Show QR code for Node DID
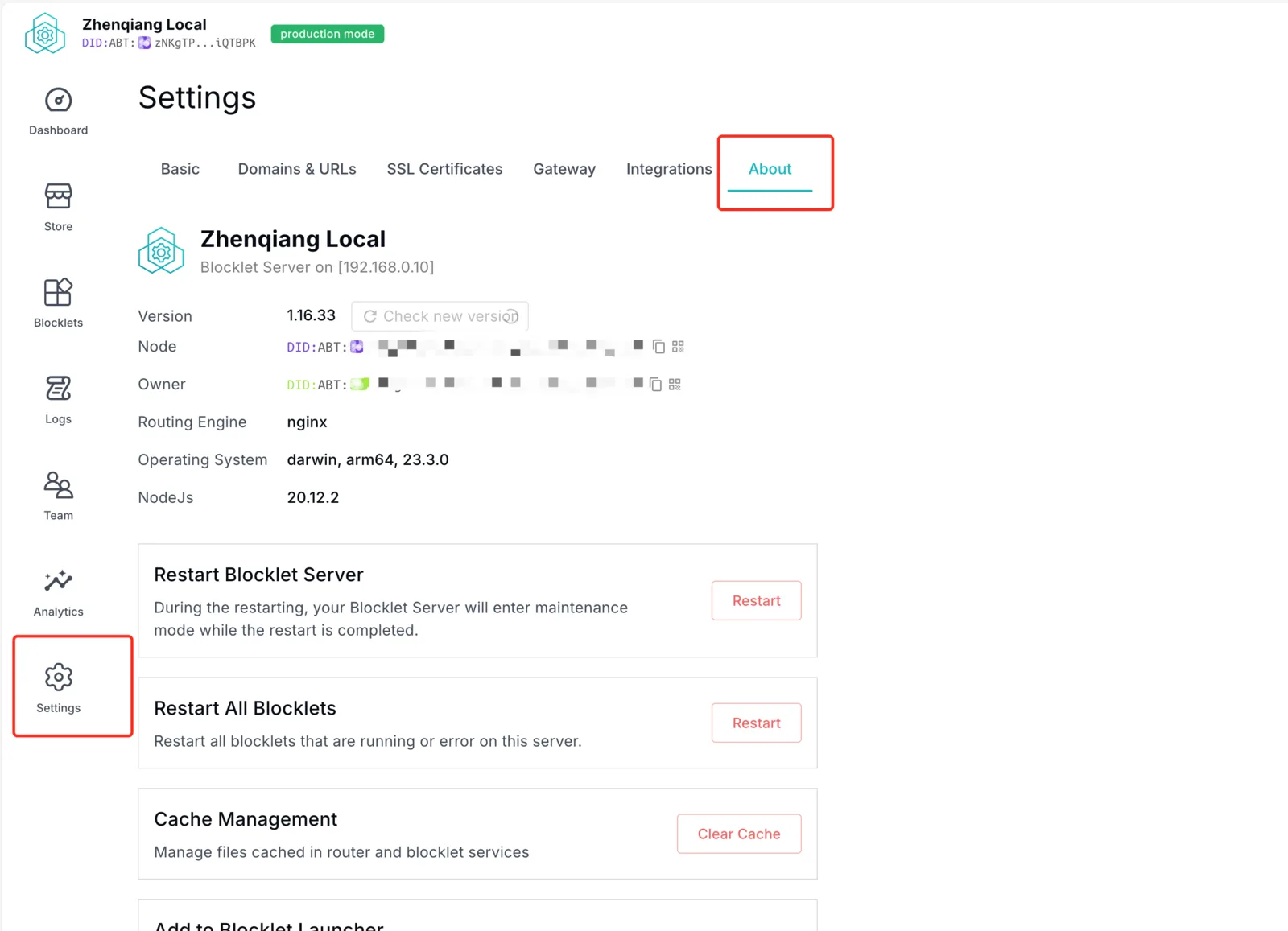Viewport: 1288px width, 931px height. click(678, 347)
